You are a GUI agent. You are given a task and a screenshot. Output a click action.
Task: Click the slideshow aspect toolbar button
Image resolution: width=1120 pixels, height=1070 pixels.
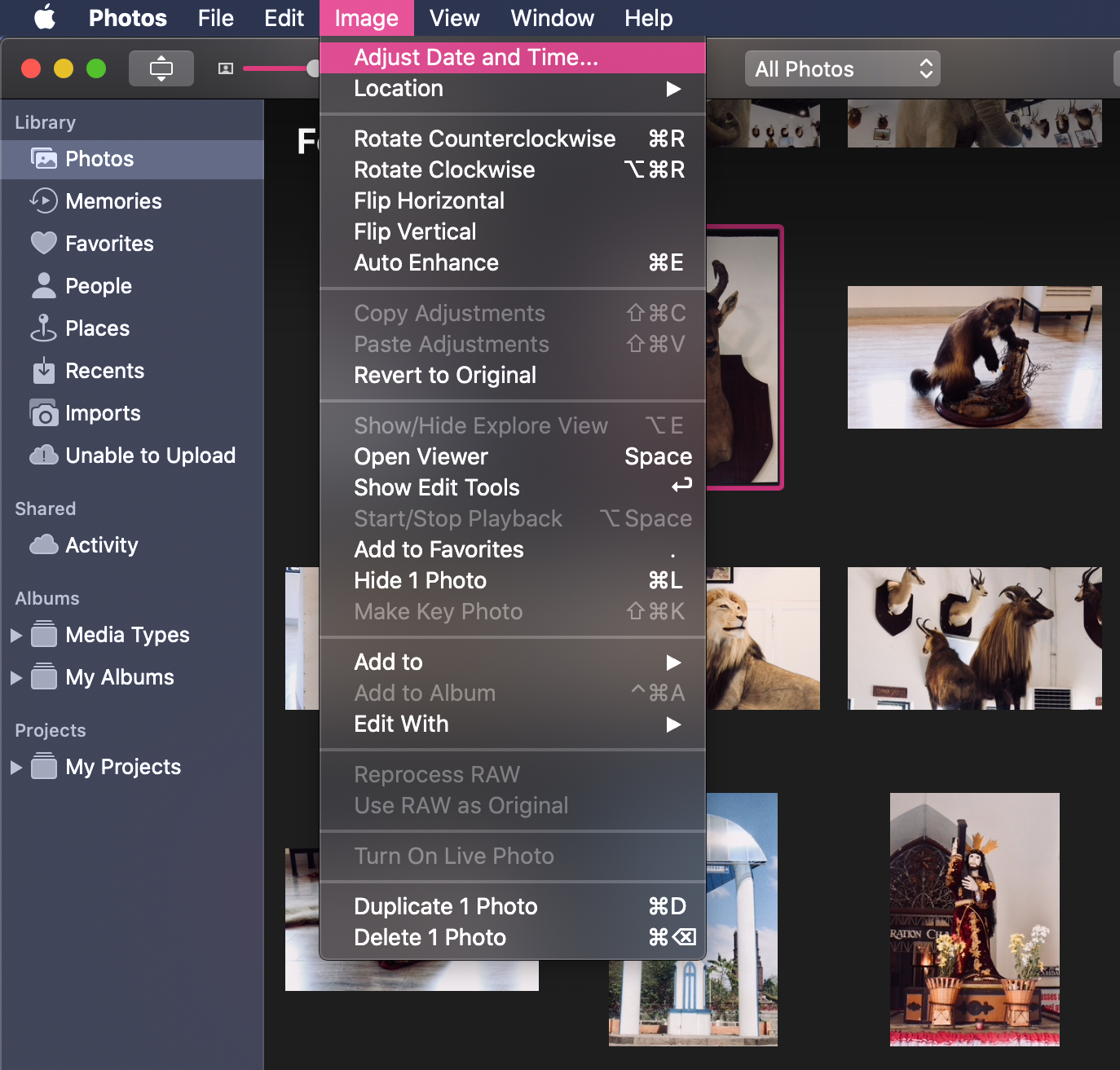point(161,68)
